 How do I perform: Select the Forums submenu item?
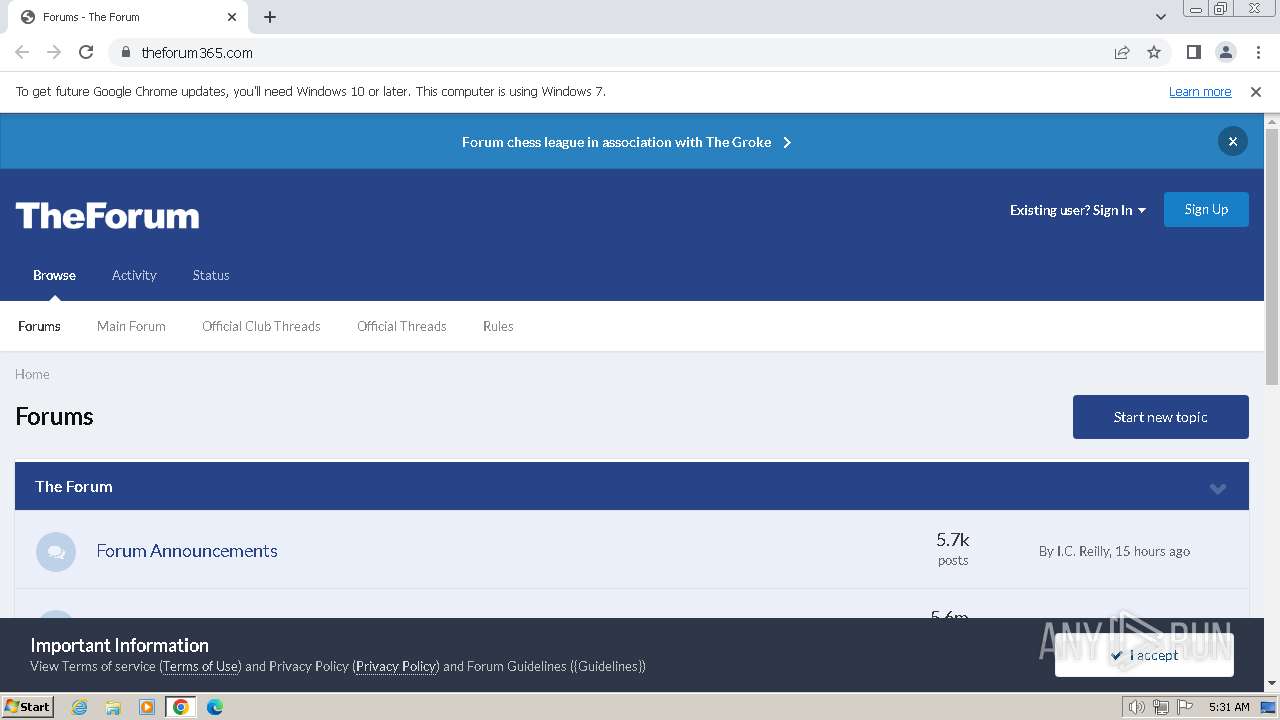point(39,326)
